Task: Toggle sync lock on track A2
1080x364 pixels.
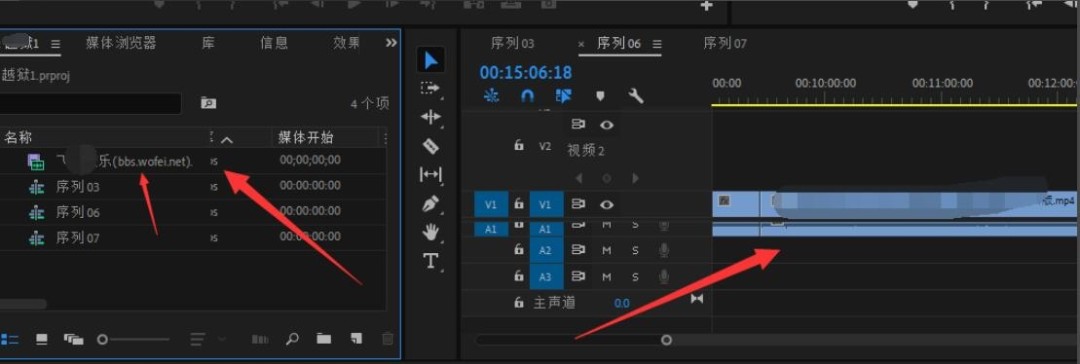Action: point(578,250)
